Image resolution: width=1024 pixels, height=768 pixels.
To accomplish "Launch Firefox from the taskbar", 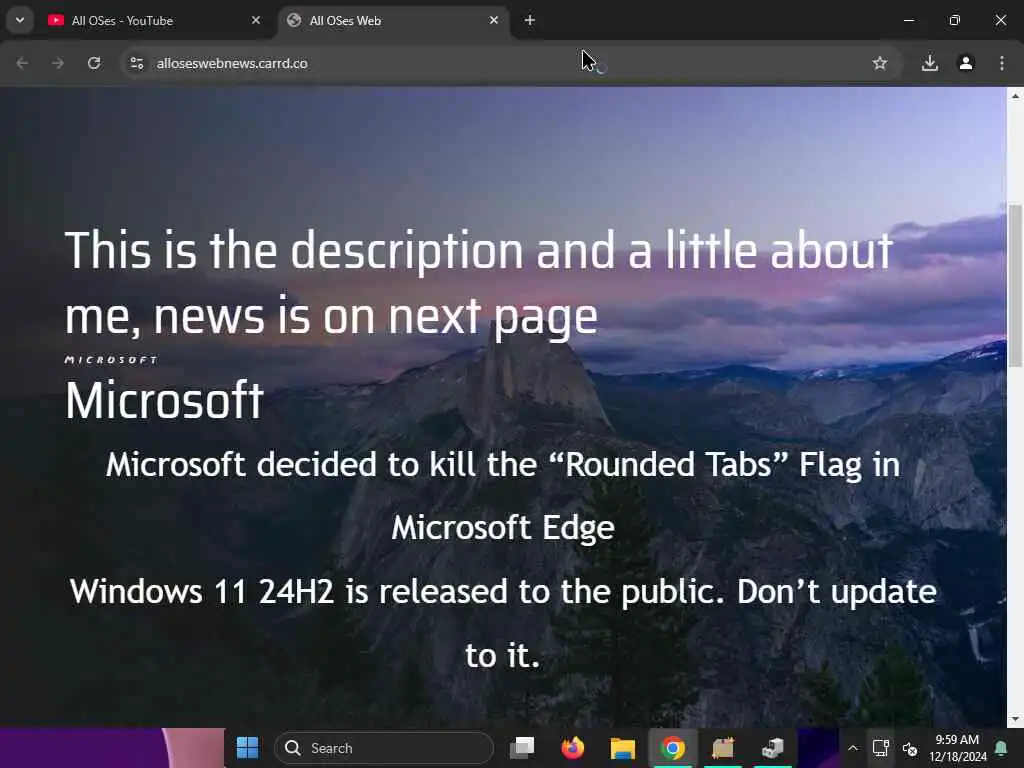I will [573, 748].
